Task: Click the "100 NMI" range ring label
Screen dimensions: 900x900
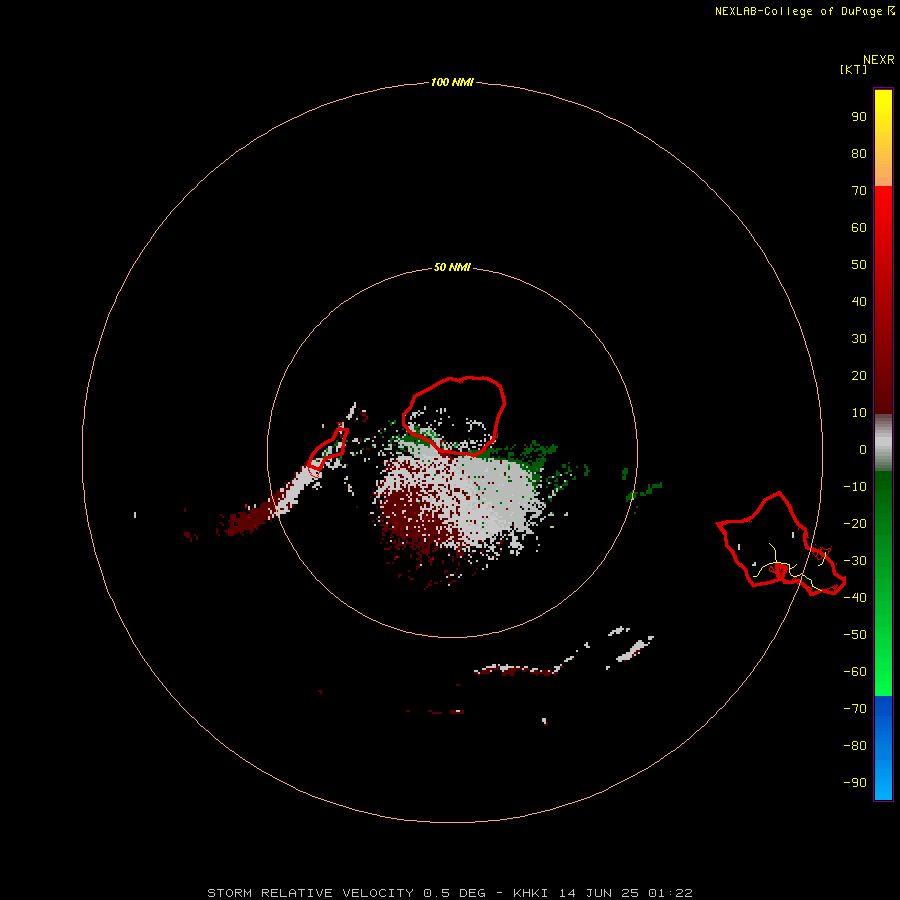Action: [x=452, y=82]
